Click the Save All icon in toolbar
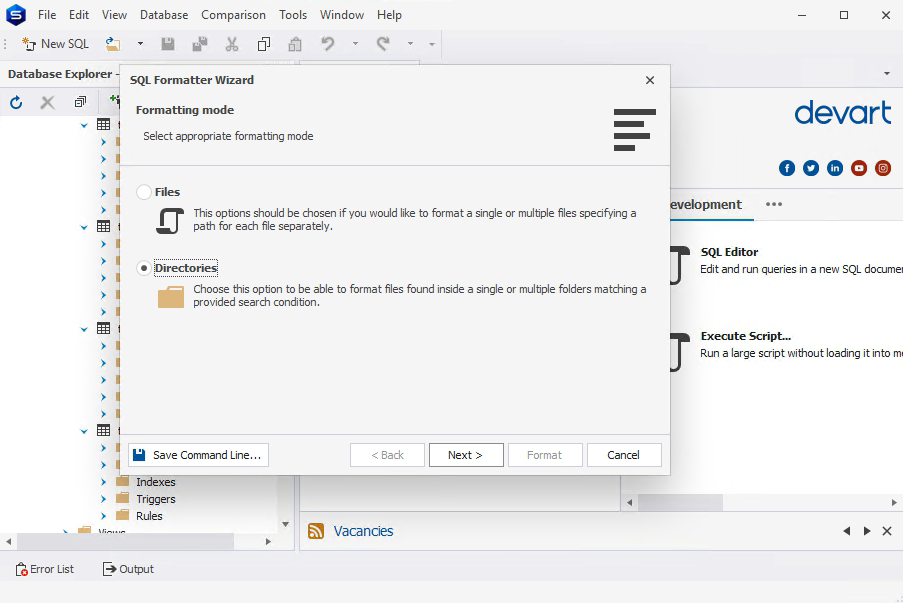 (x=200, y=44)
